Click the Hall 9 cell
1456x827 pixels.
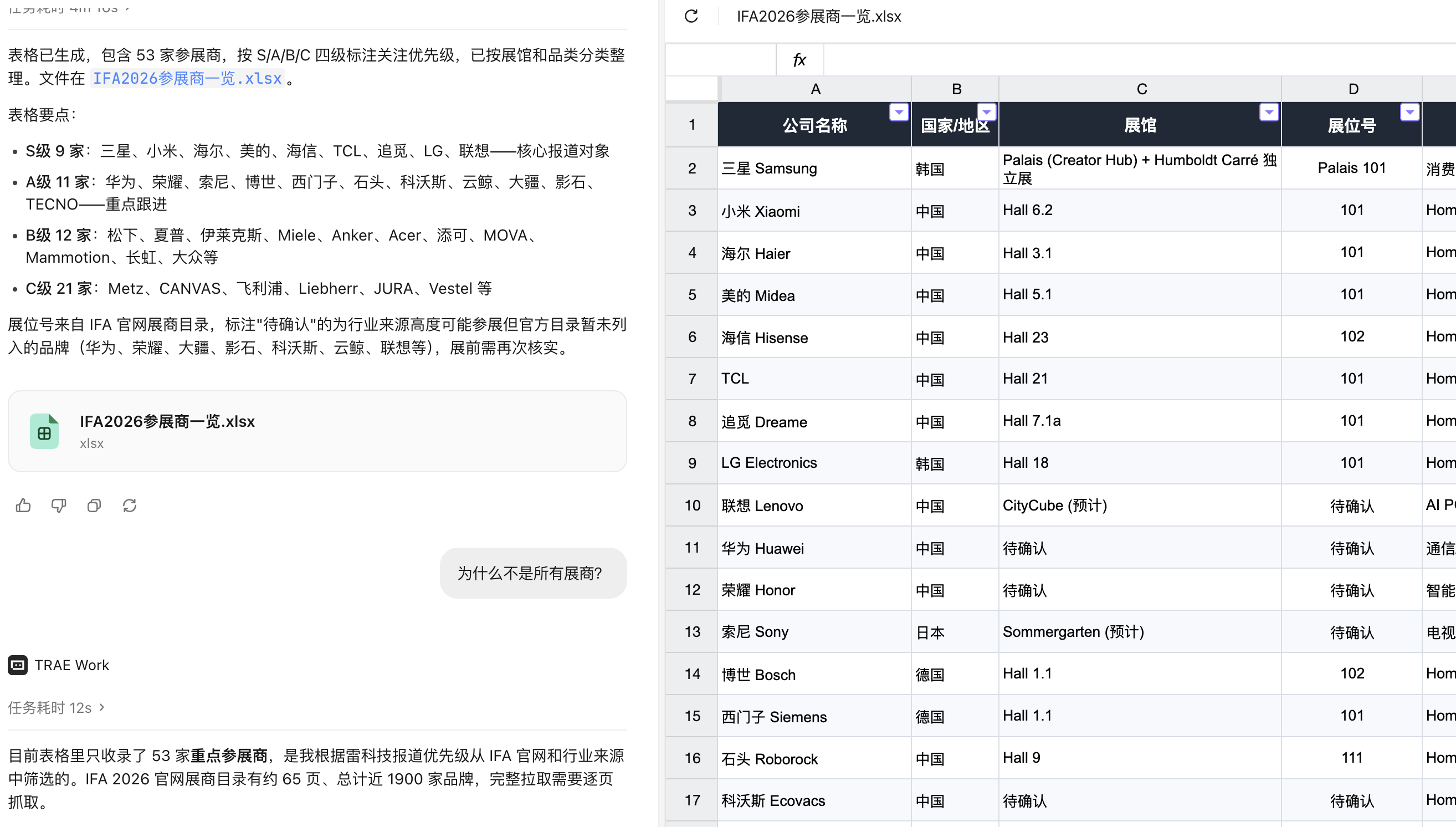(x=1140, y=758)
